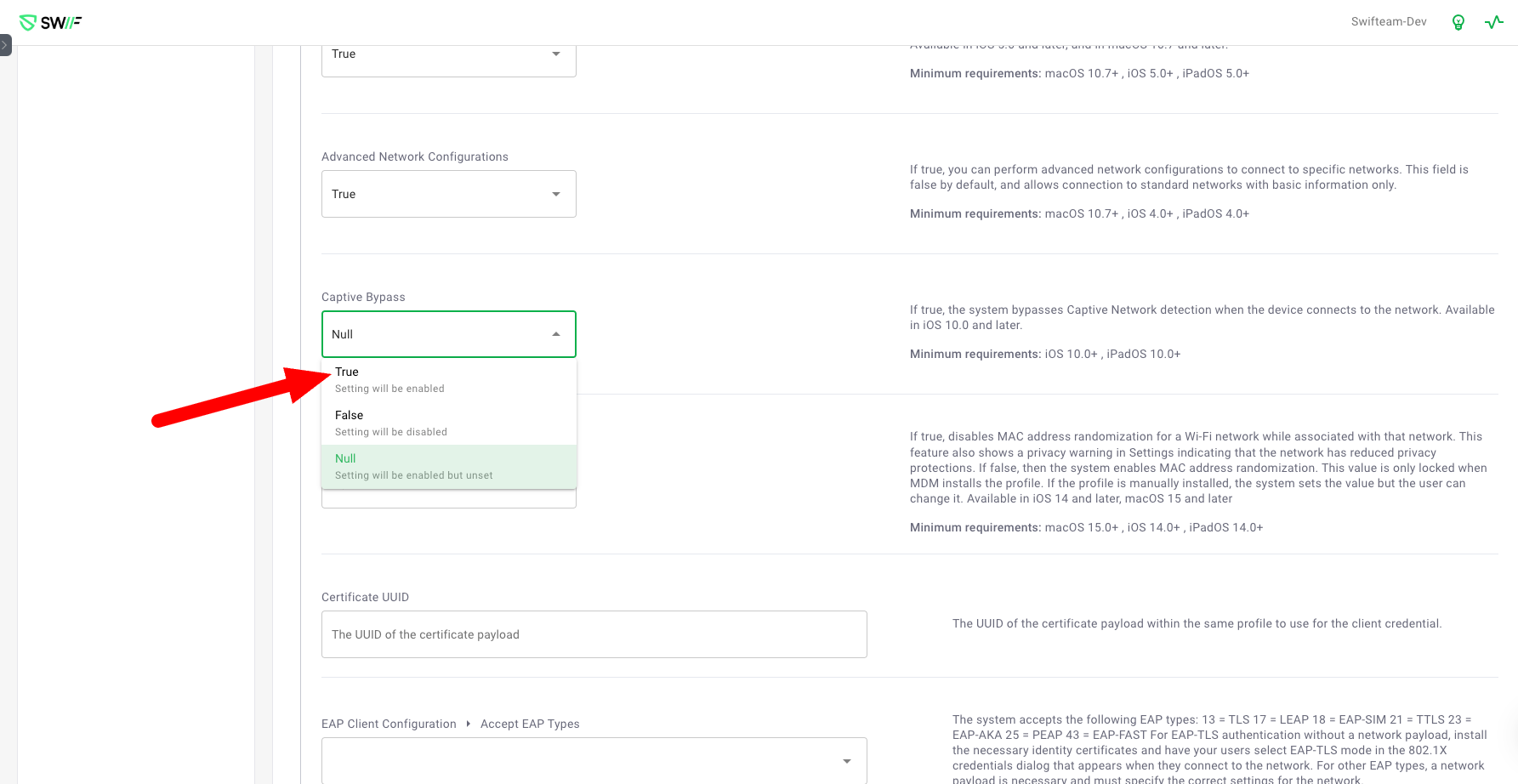Click the Swif logo

[50, 23]
